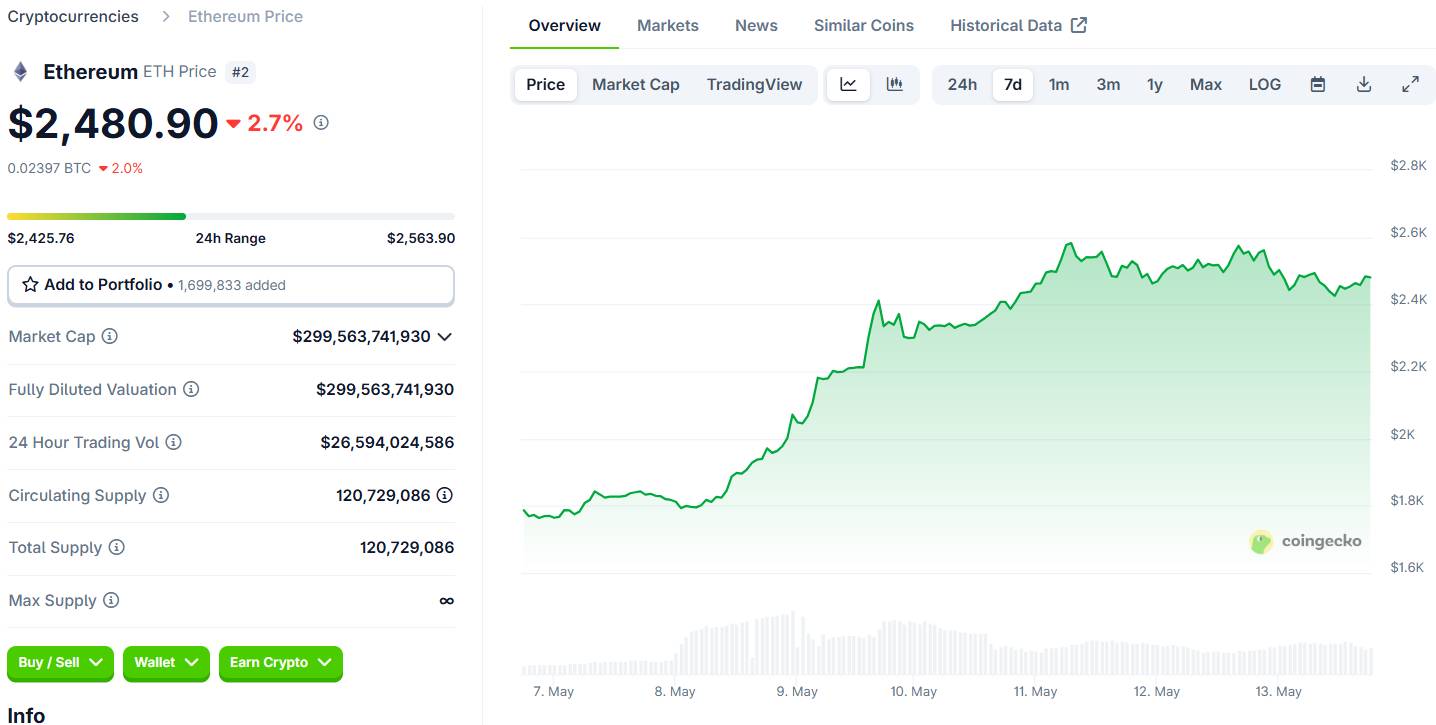
Task: Click the Add to Portfolio button
Action: (x=231, y=285)
